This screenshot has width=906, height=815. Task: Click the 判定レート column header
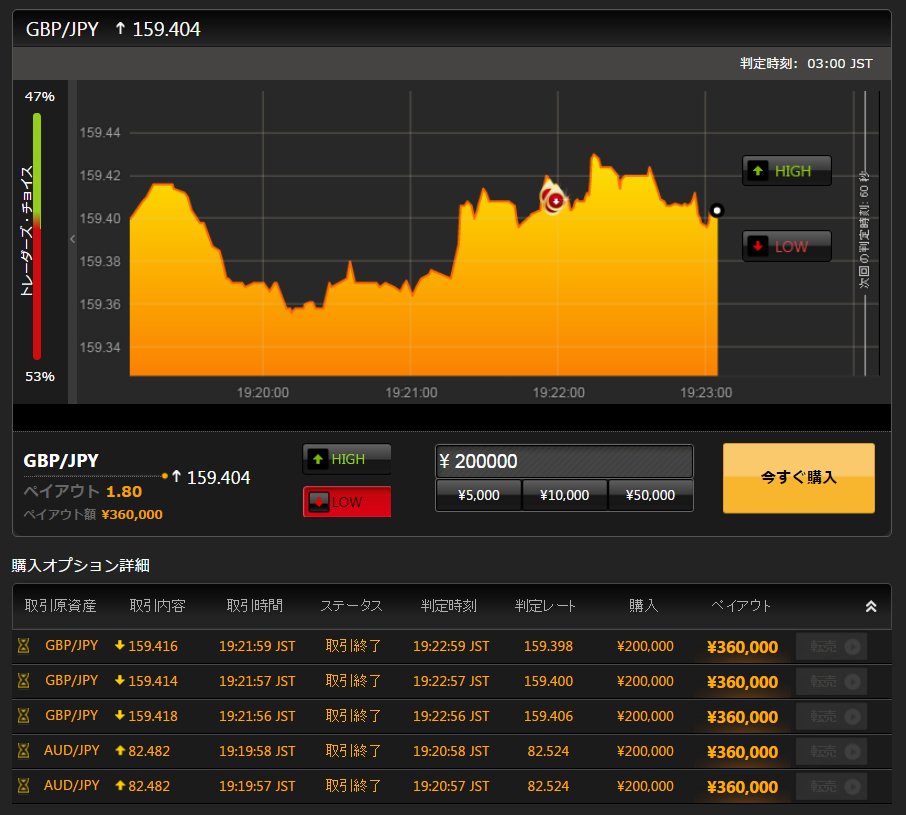pyautogui.click(x=545, y=605)
